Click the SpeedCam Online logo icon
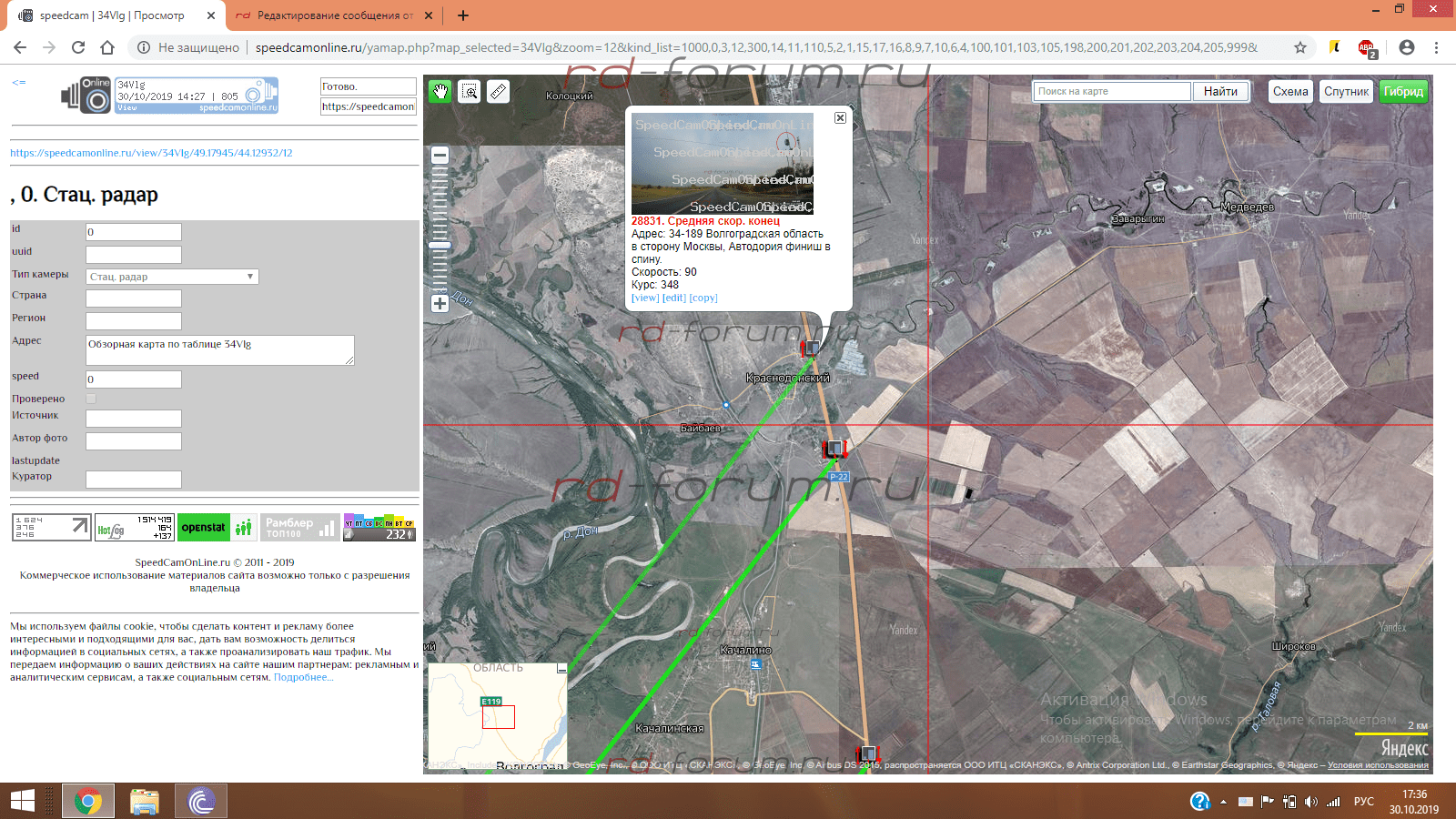The width and height of the screenshot is (1456, 819). (86, 96)
